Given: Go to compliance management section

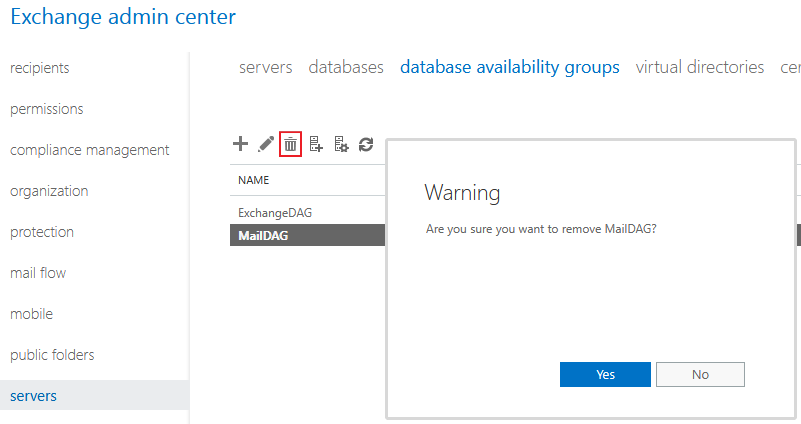Looking at the screenshot, I should click(x=89, y=150).
